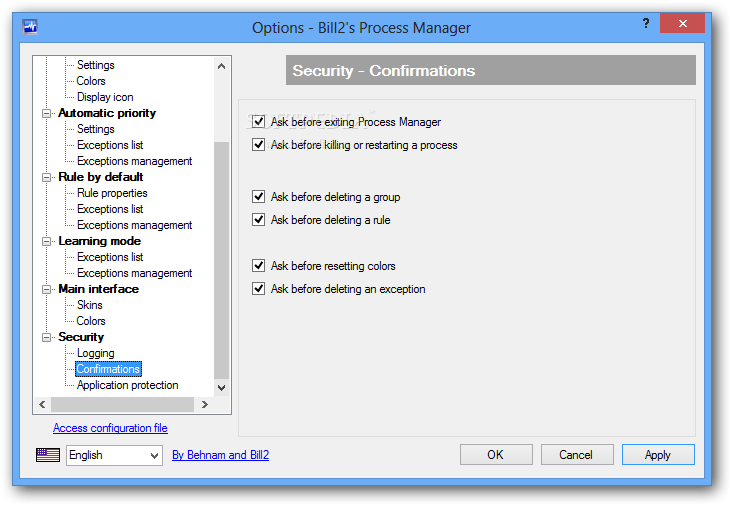The height and width of the screenshot is (506, 732).
Task: Select Display icon in the tree
Action: [105, 97]
